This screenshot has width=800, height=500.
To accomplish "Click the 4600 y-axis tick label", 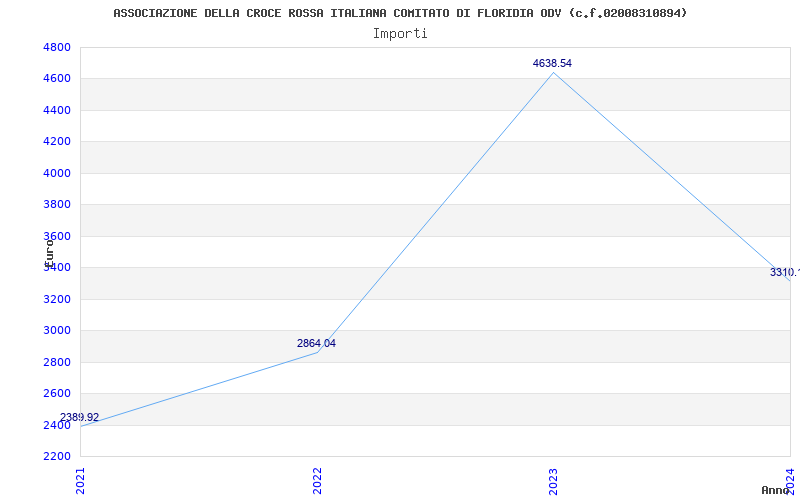I will click(57, 79).
